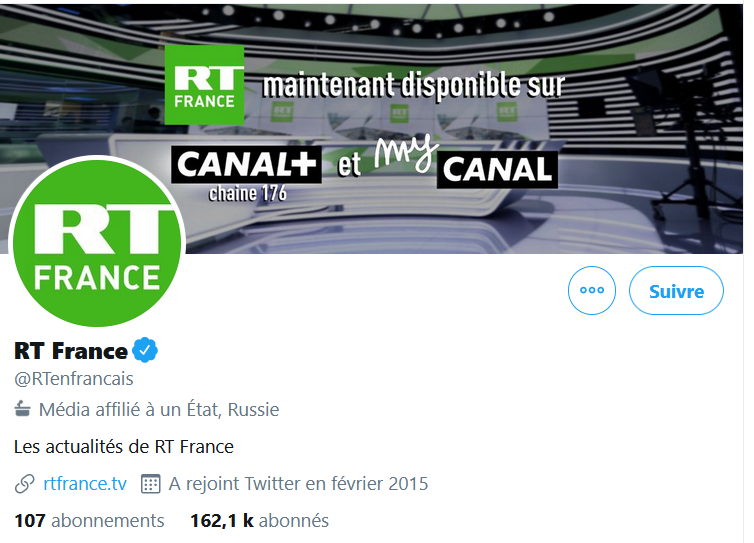Click the "chaine 176" text in banner

coord(246,191)
